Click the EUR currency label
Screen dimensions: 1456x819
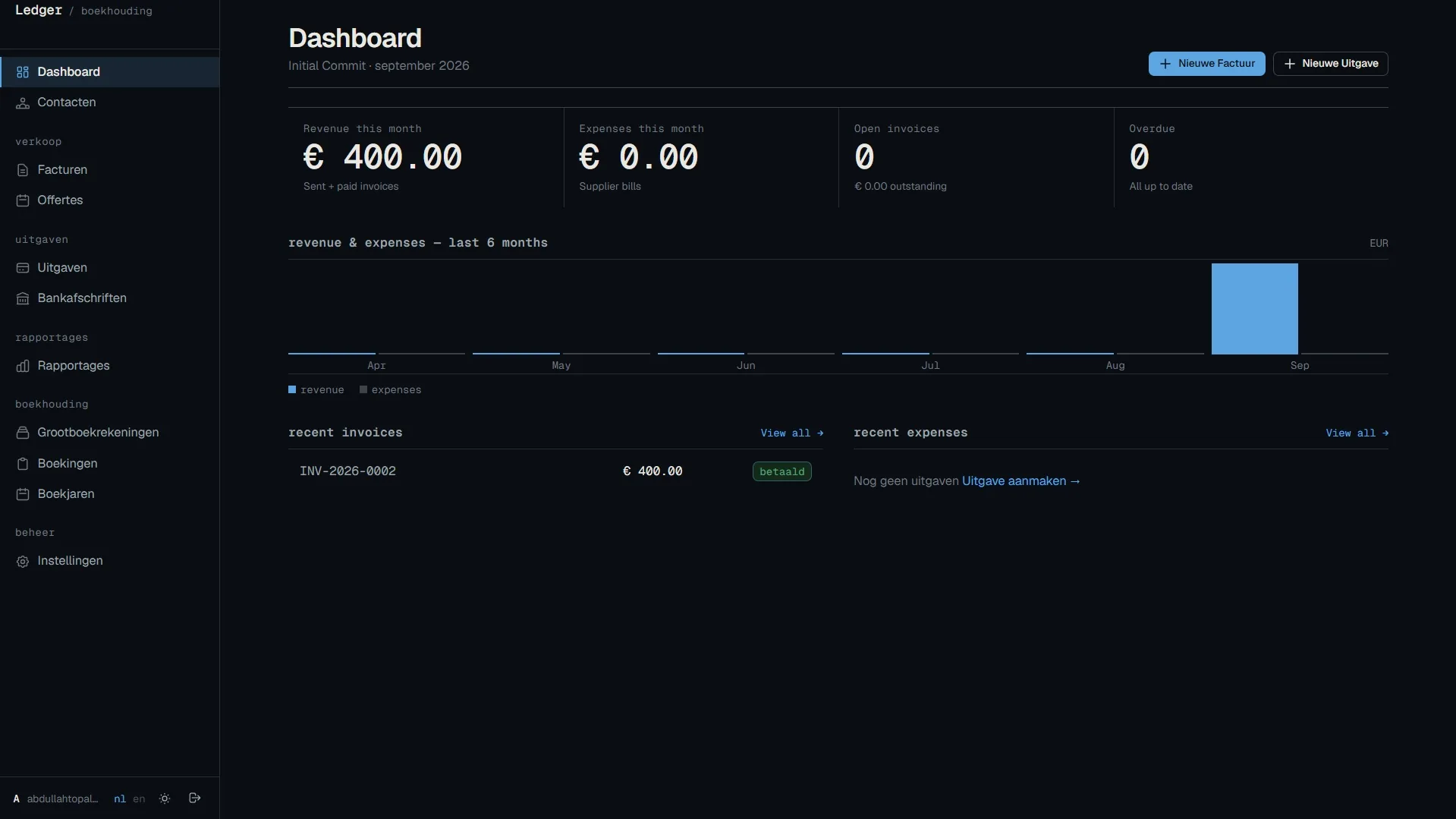[1379, 244]
